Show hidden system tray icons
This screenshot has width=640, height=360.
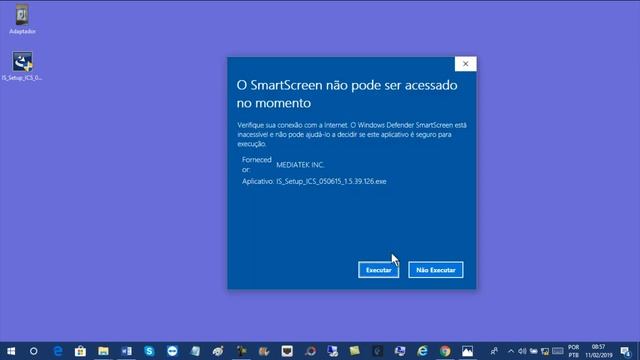click(x=511, y=351)
